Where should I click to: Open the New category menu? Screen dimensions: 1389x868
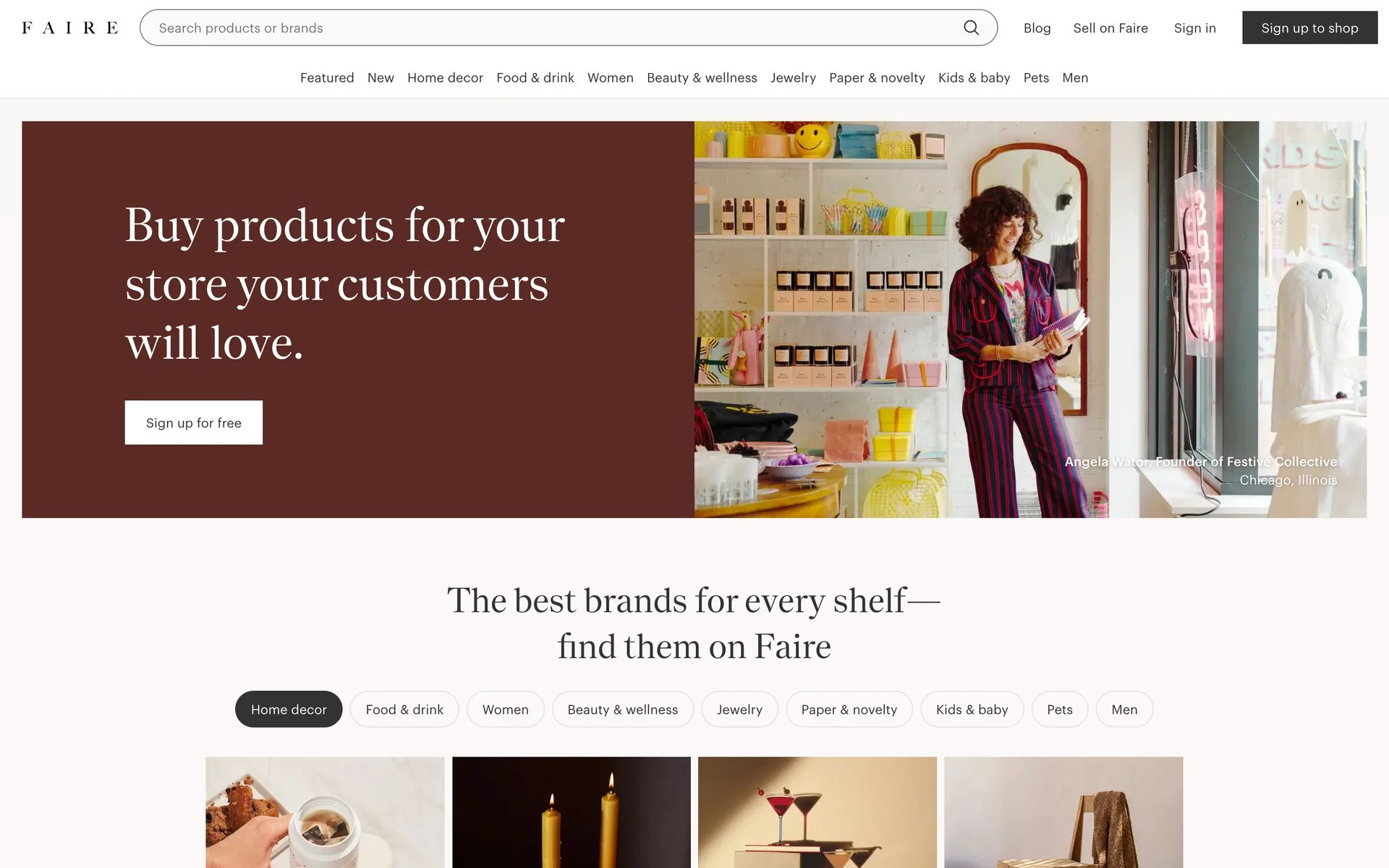tap(381, 77)
